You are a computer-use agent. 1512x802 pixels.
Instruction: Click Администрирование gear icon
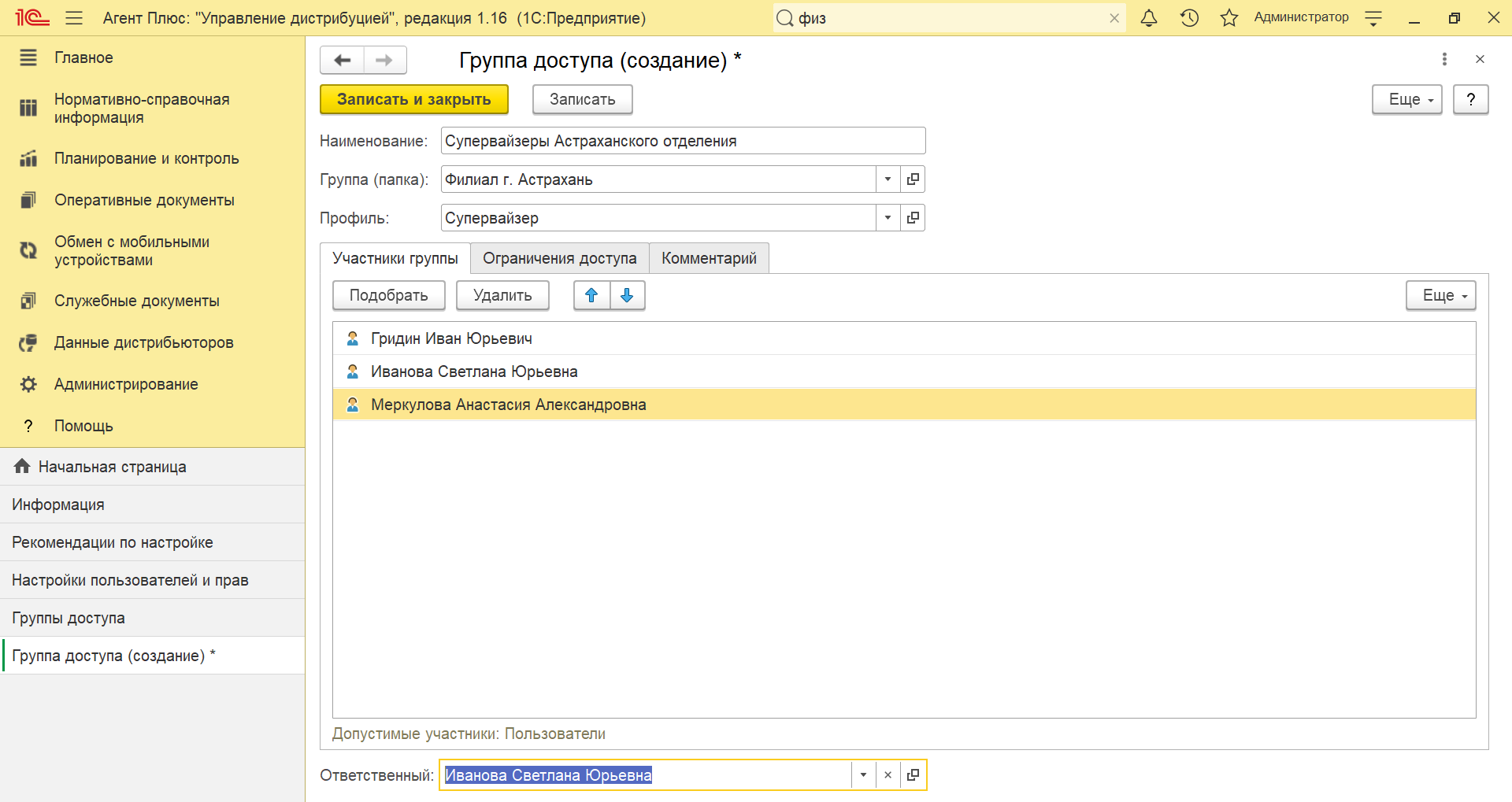coord(28,384)
